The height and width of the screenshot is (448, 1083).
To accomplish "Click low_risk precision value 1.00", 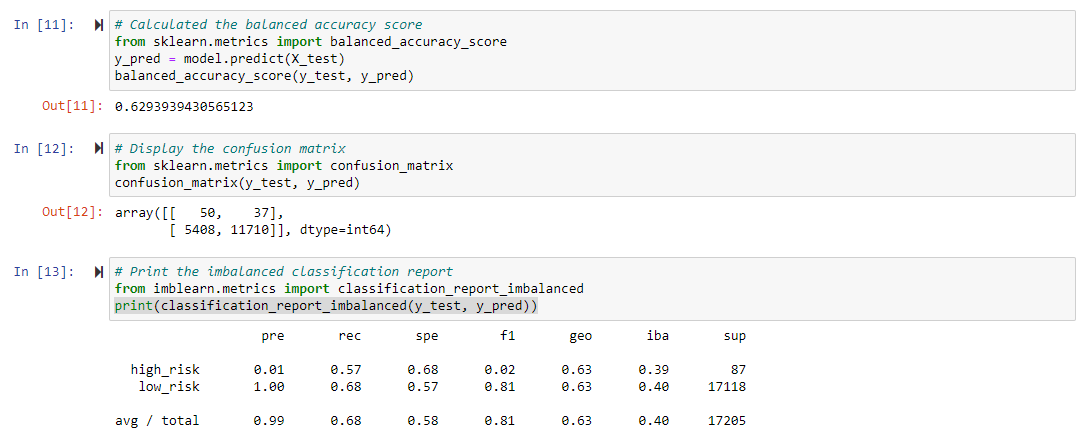I will (x=269, y=387).
